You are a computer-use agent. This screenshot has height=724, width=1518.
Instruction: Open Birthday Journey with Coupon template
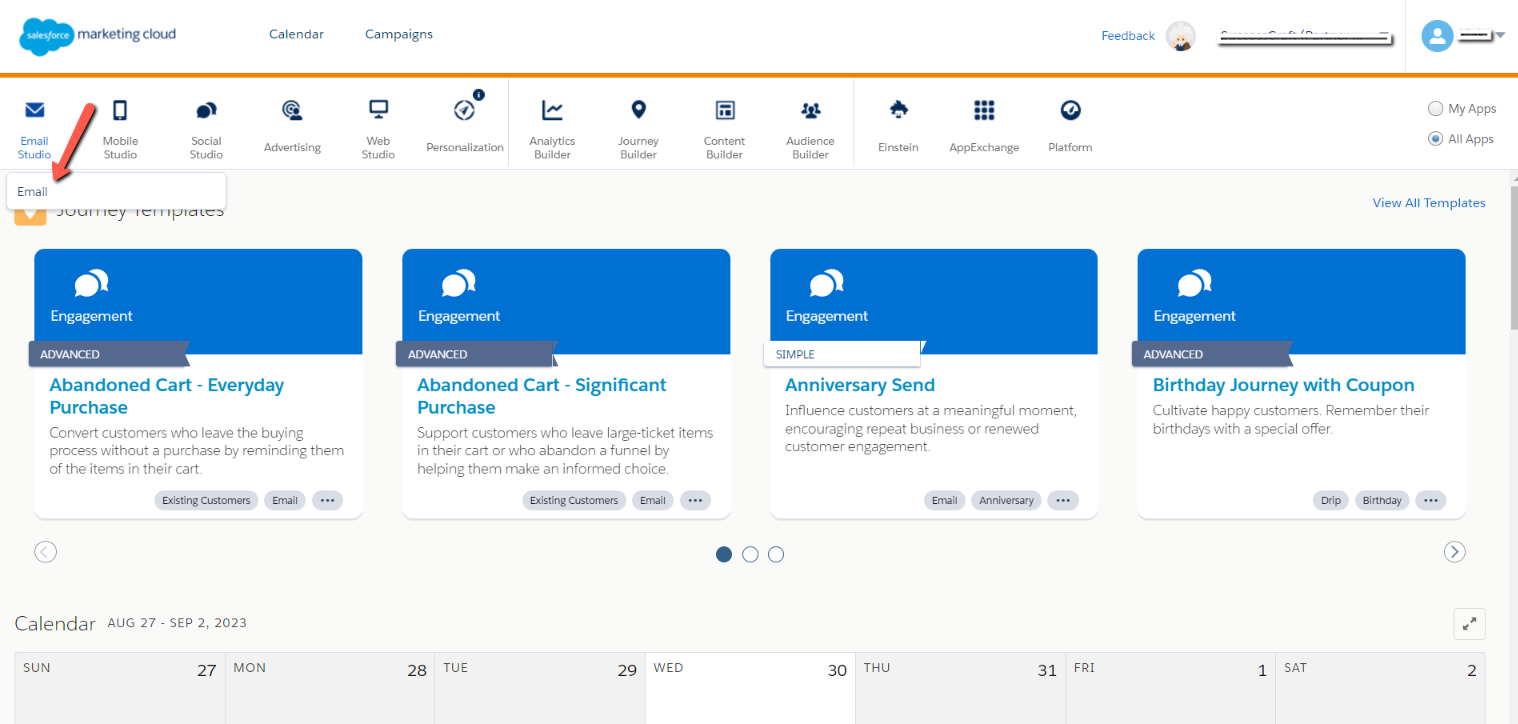pos(1283,385)
